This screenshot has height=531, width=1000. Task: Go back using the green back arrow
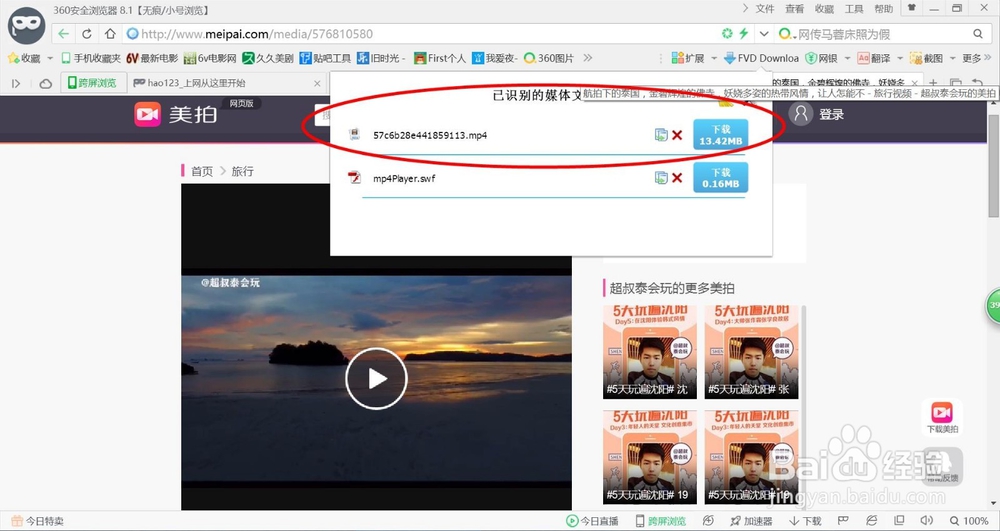63,34
